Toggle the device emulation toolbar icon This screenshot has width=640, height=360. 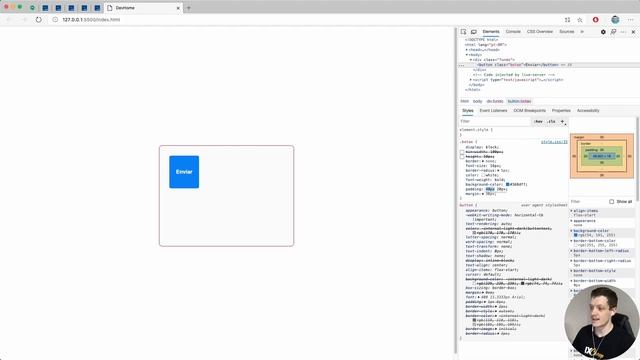tap(473, 32)
